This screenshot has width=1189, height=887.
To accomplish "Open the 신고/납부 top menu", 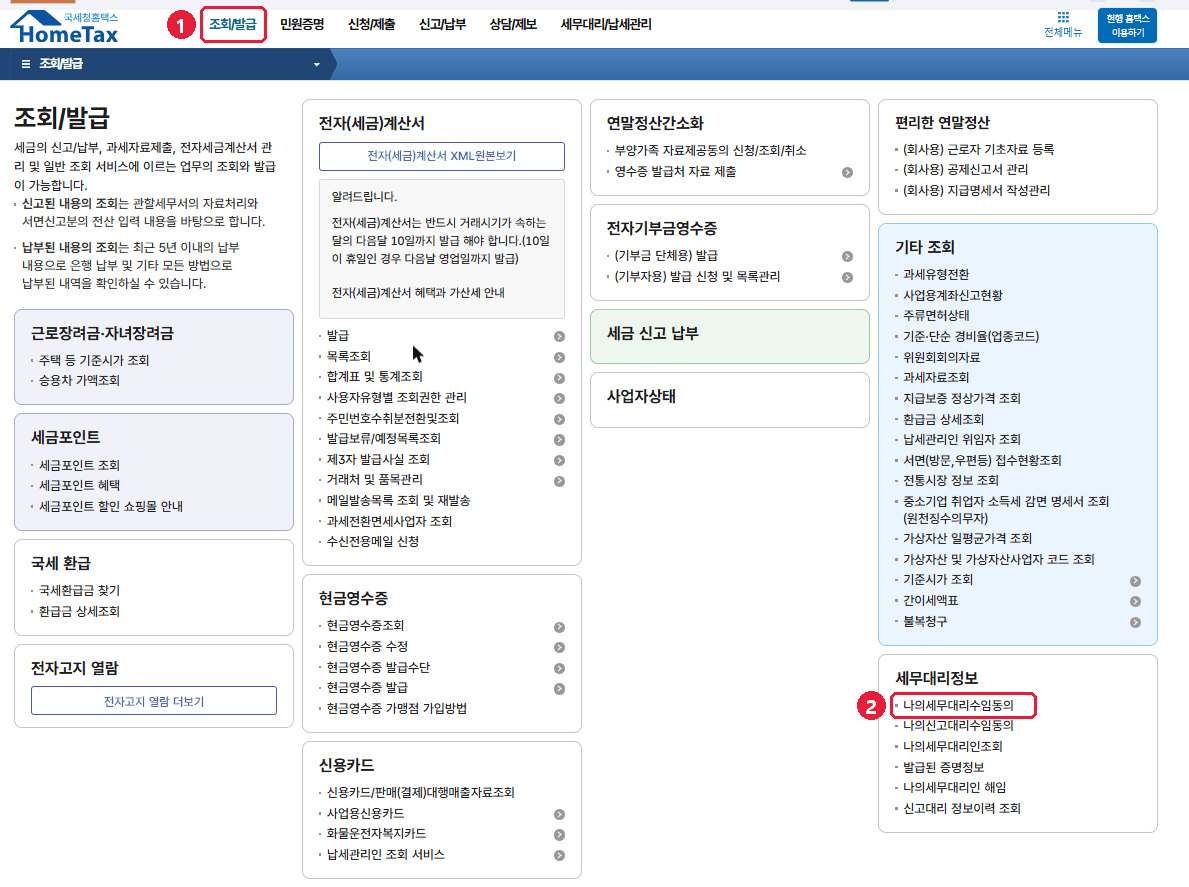I will [442, 24].
